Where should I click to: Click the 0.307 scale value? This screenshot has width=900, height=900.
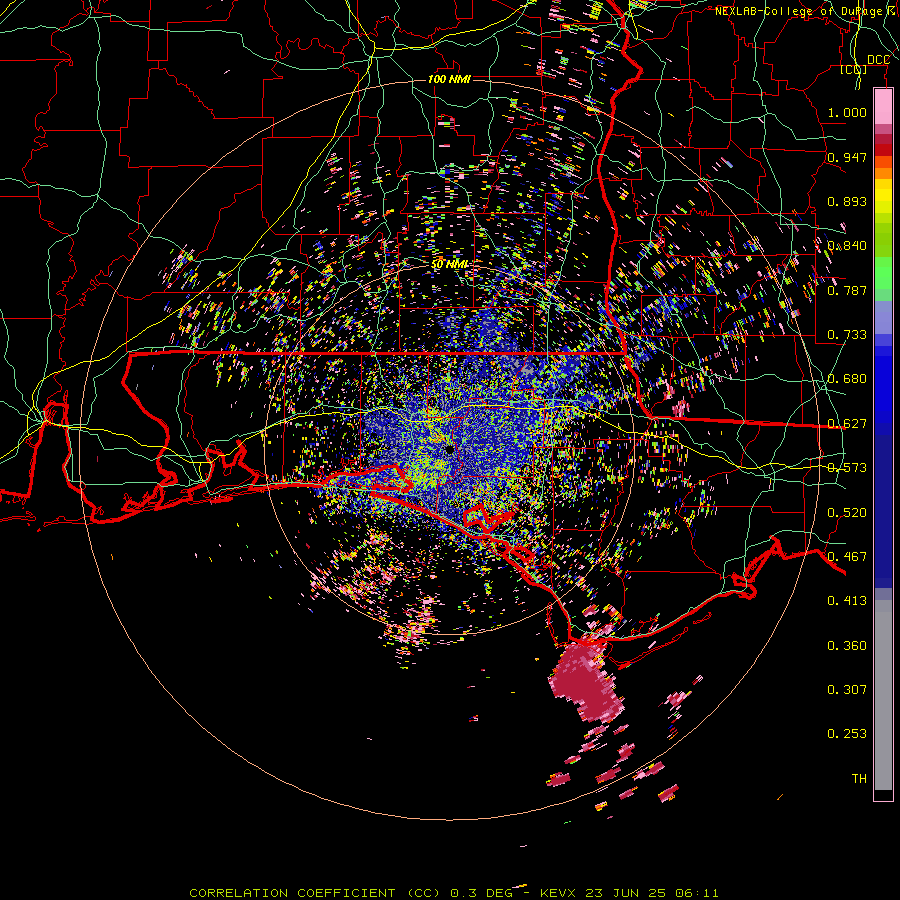pos(847,690)
